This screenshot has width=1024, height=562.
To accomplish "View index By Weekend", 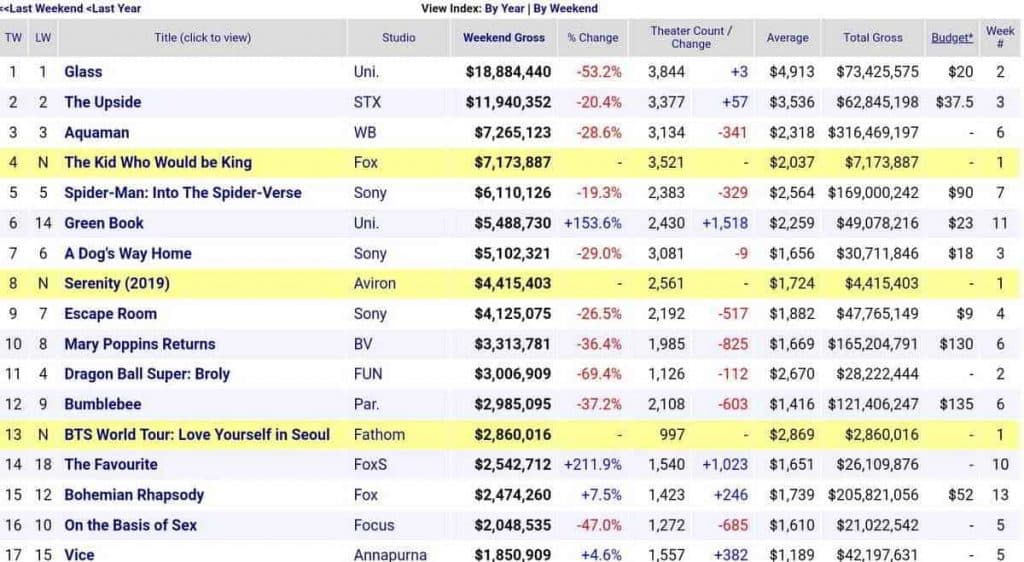I will (x=565, y=8).
